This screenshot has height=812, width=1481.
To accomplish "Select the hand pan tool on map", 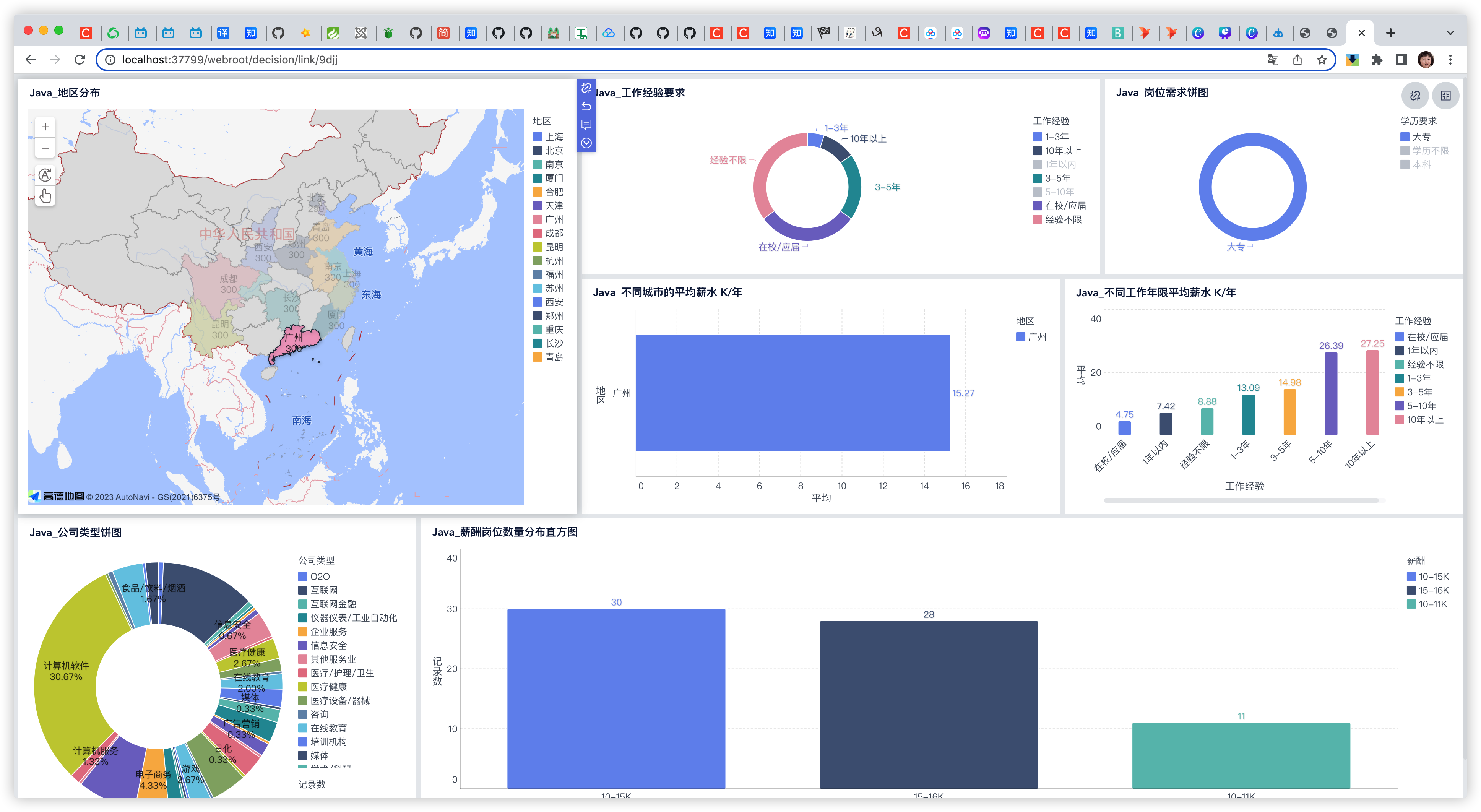I will tap(45, 196).
